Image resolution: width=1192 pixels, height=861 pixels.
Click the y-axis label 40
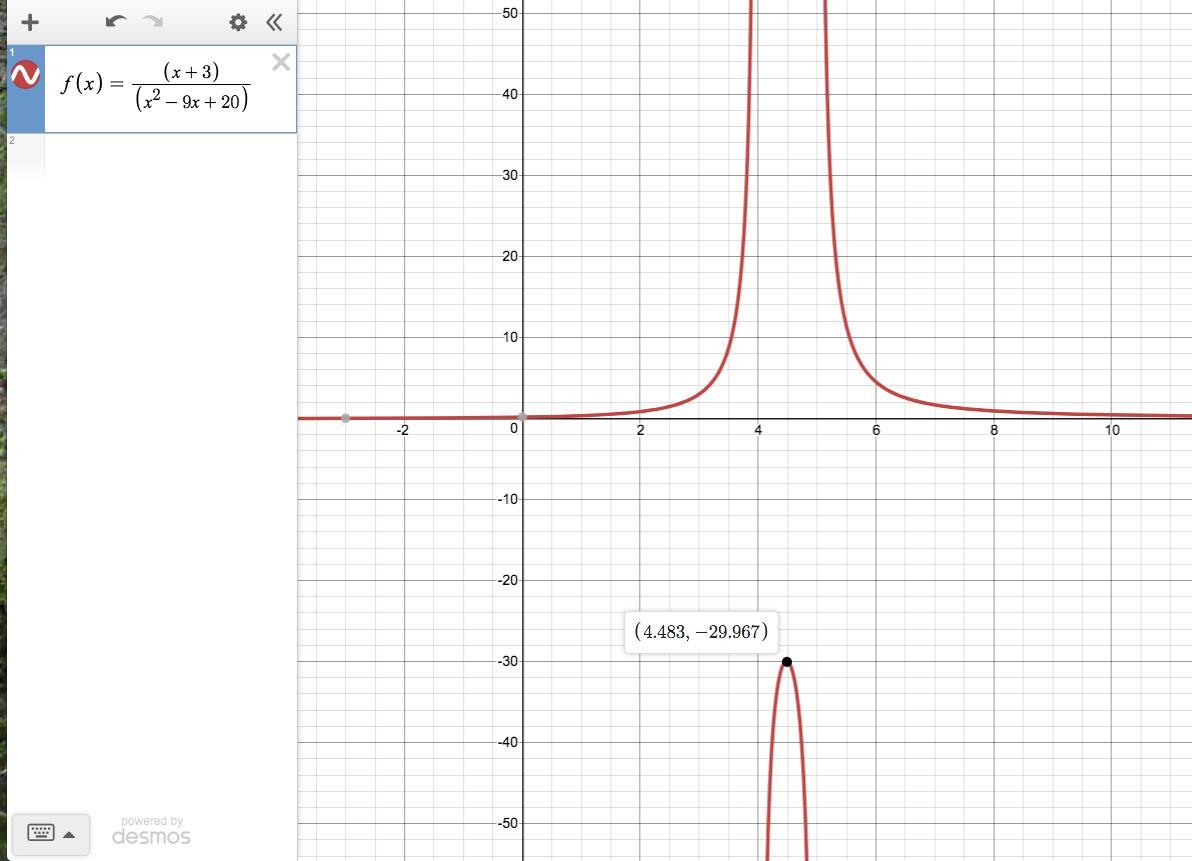(x=509, y=94)
